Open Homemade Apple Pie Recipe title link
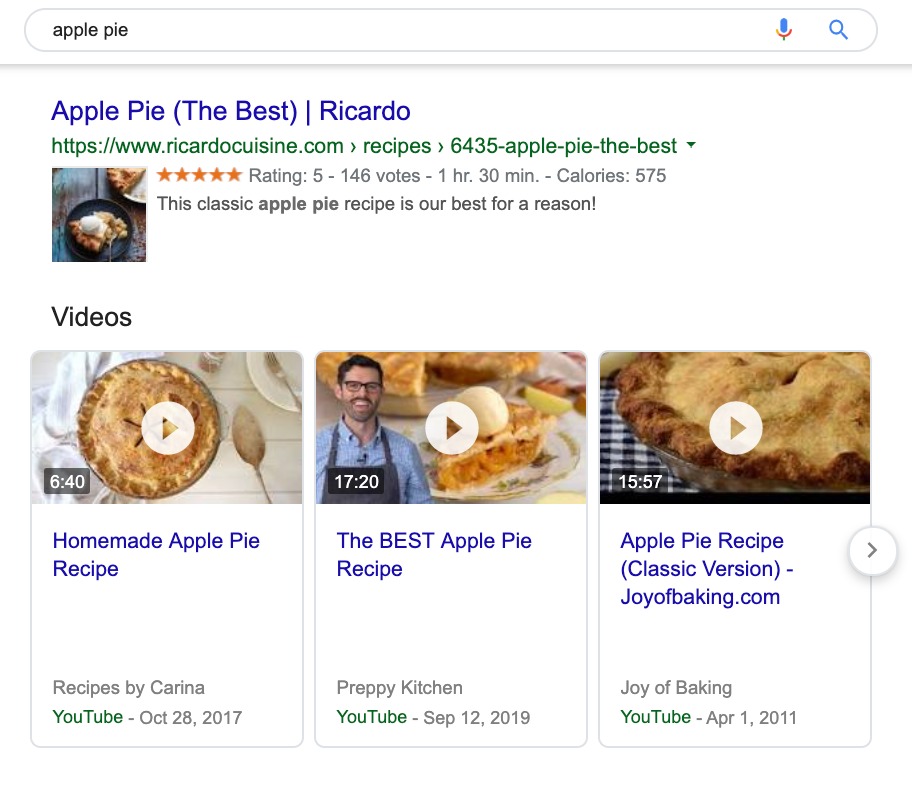The height and width of the screenshot is (790, 912). pyautogui.click(x=156, y=554)
